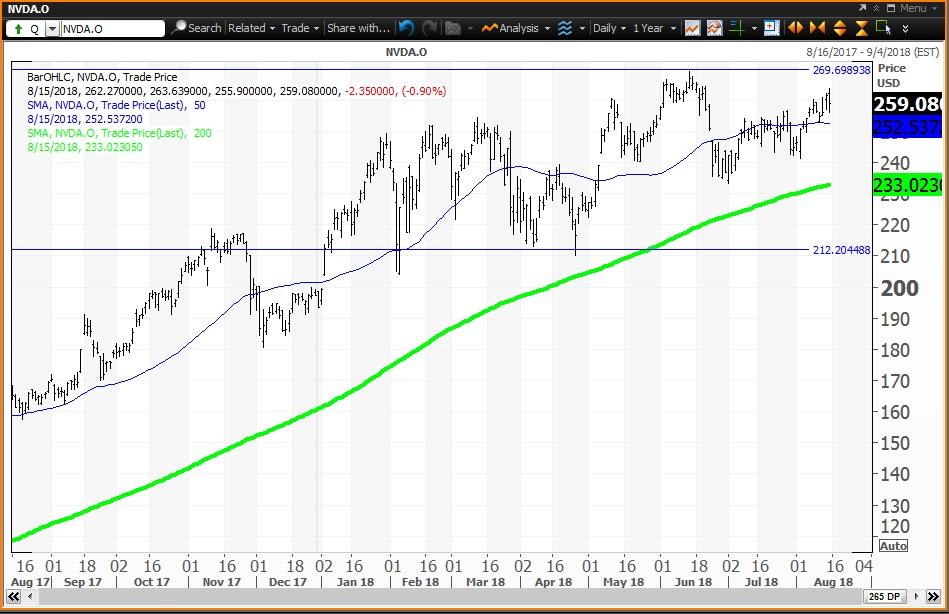
Task: Click the pop-out arrow icon in title bar
Action: (862, 8)
